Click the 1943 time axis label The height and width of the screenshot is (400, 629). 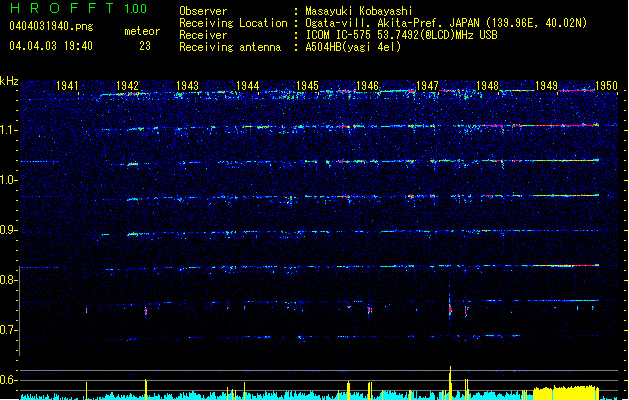point(187,85)
